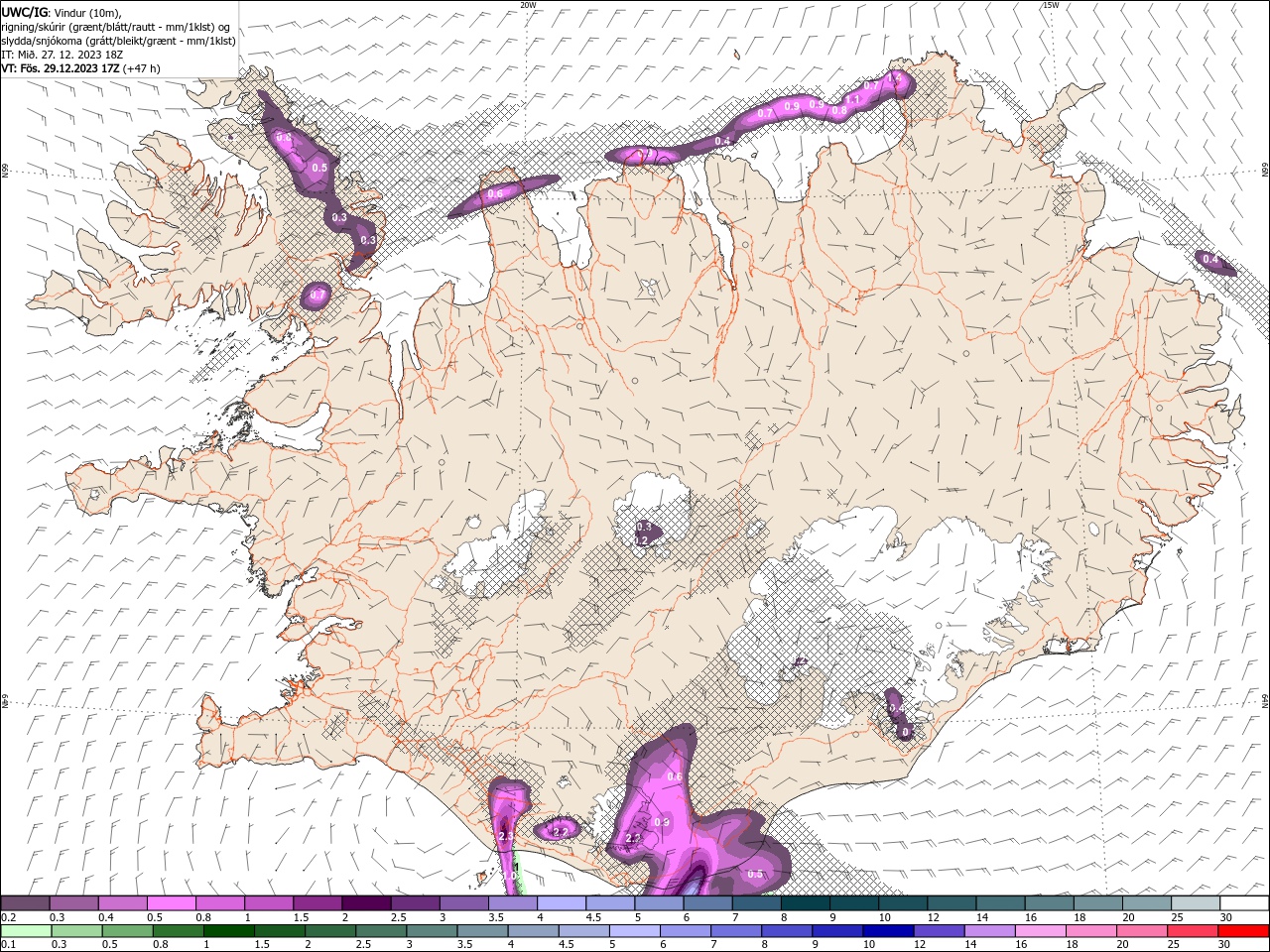This screenshot has width=1270, height=952.
Task: Click the darkest green swatch at 1 in lower legend
Action: click(228, 931)
